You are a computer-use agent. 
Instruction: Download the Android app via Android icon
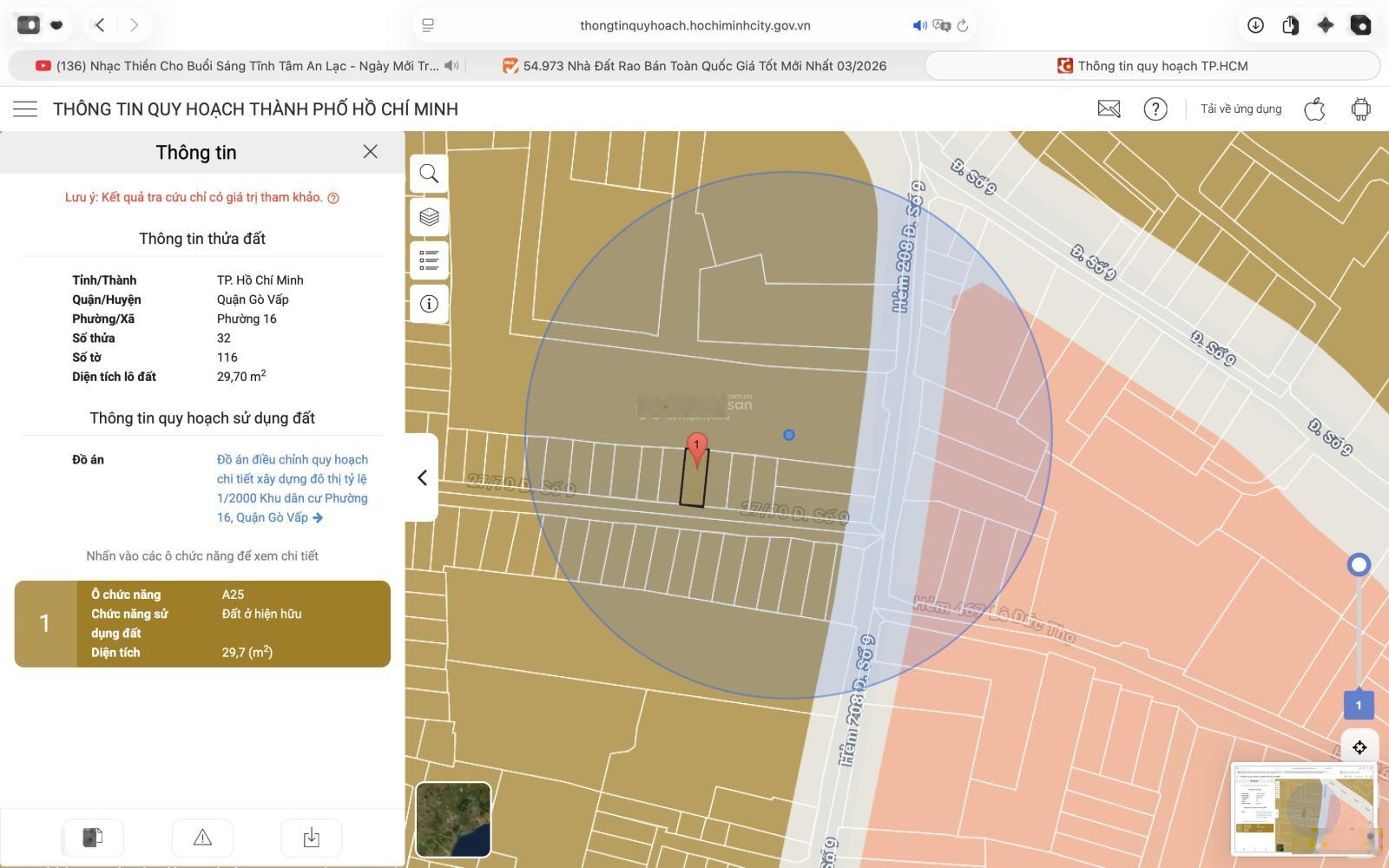(x=1360, y=109)
